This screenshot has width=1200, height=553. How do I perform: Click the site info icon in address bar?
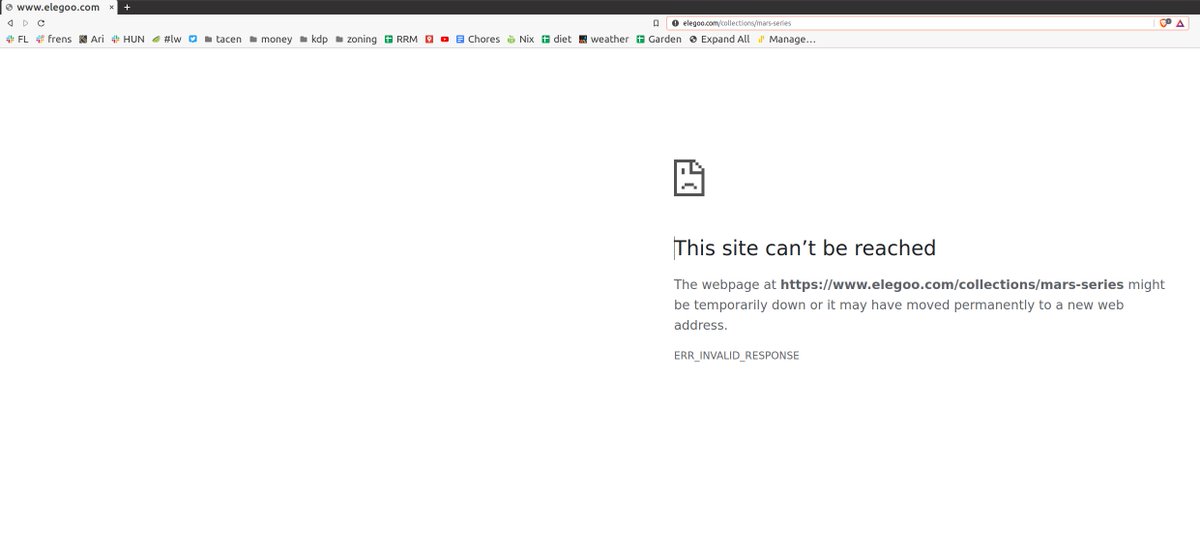coord(675,22)
